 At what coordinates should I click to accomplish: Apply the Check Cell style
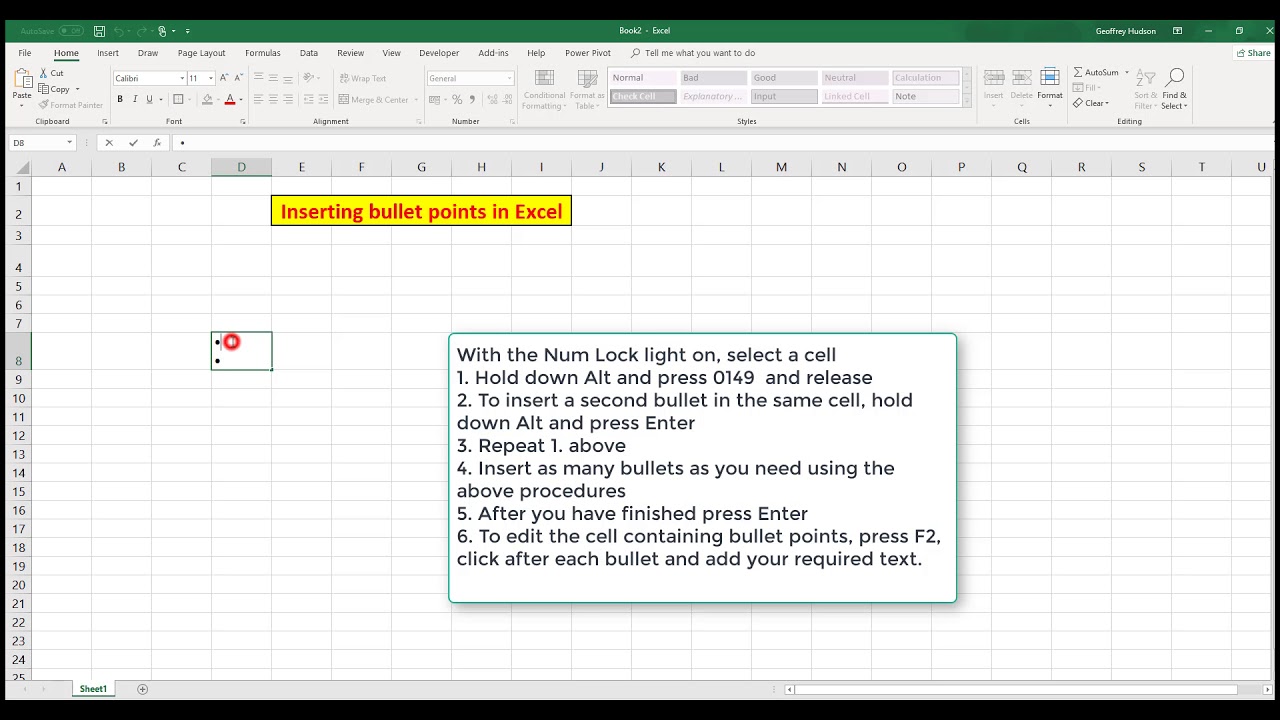(642, 96)
